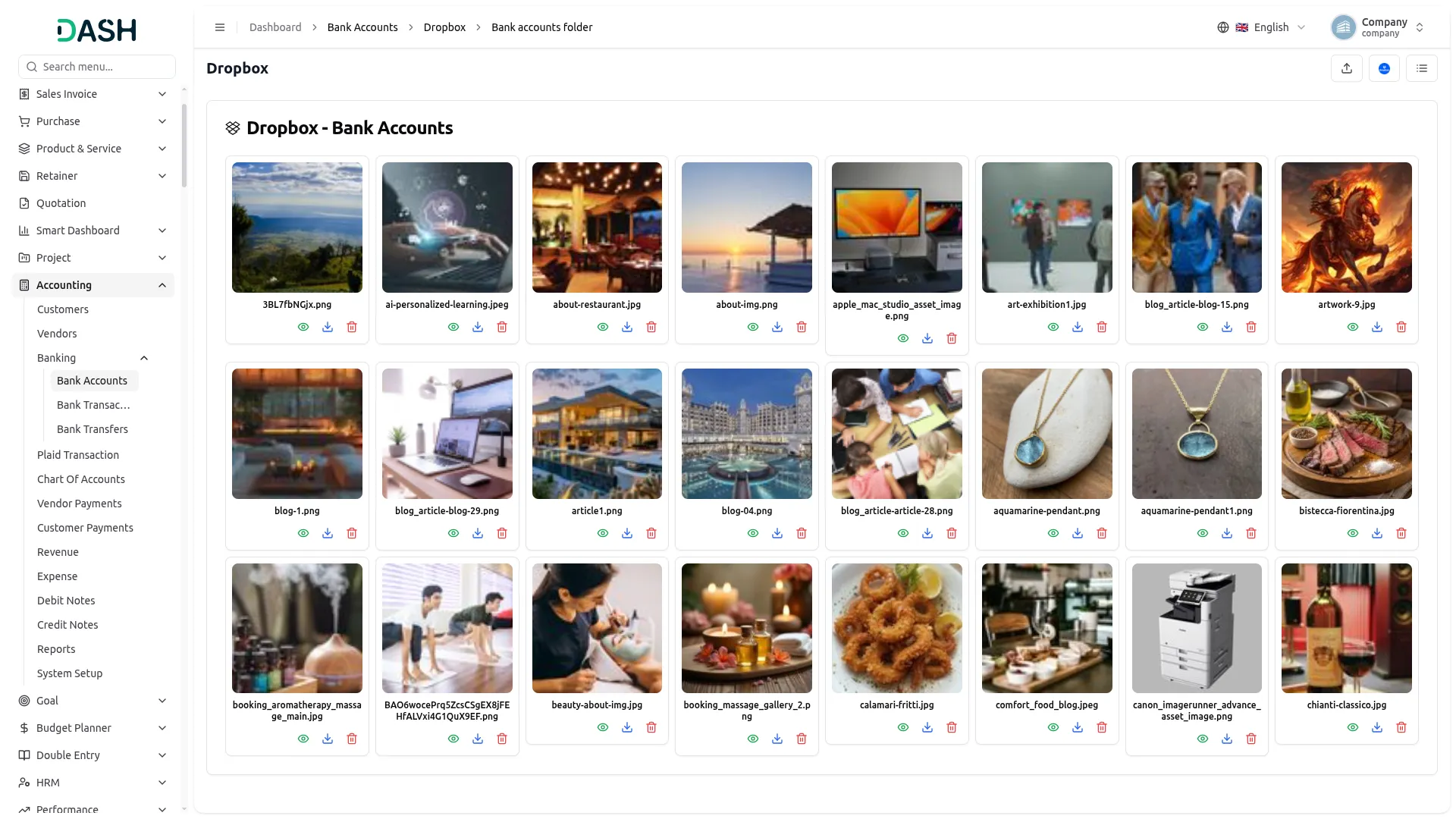View blog-1.png with eye icon
The image size is (1456, 819).
(x=303, y=533)
